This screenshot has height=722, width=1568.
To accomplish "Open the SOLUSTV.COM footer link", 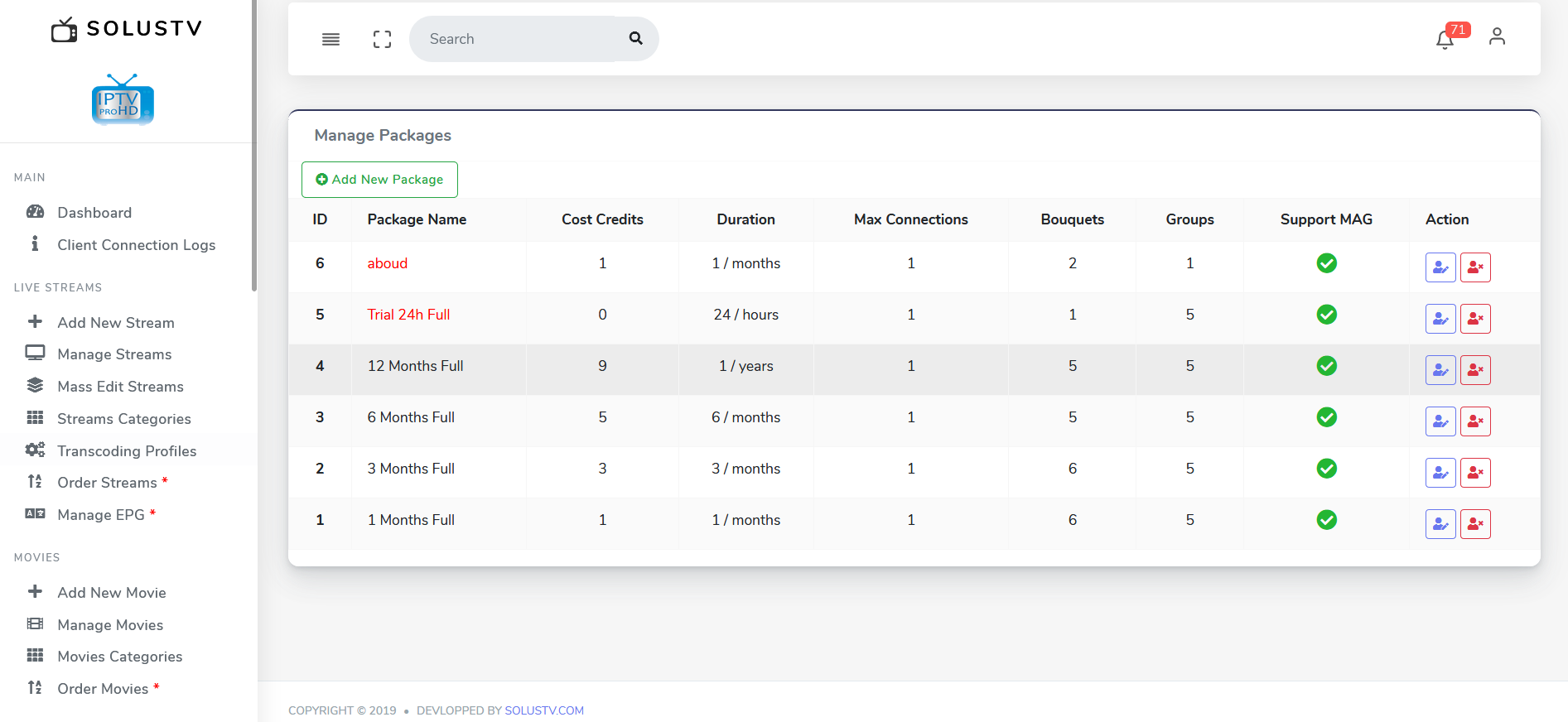I will (x=544, y=710).
